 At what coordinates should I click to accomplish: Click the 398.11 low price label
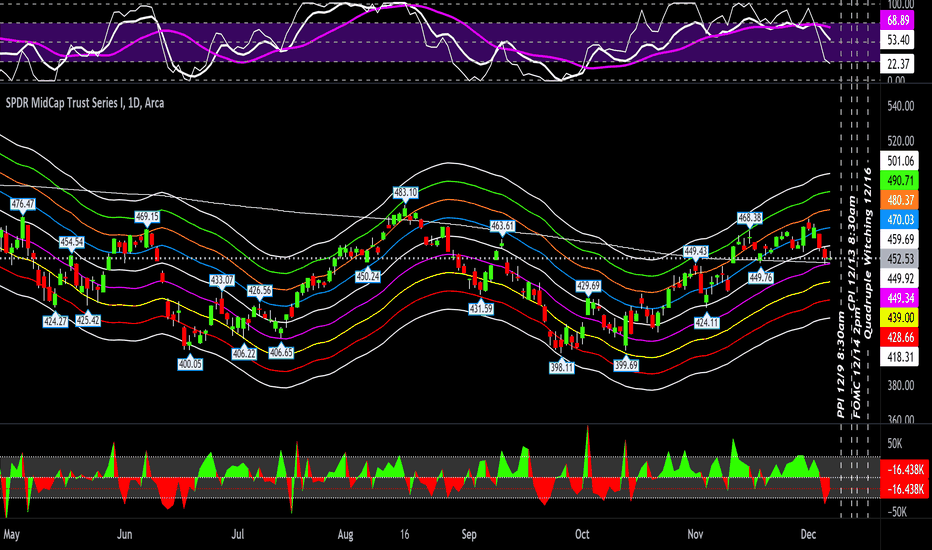point(562,367)
